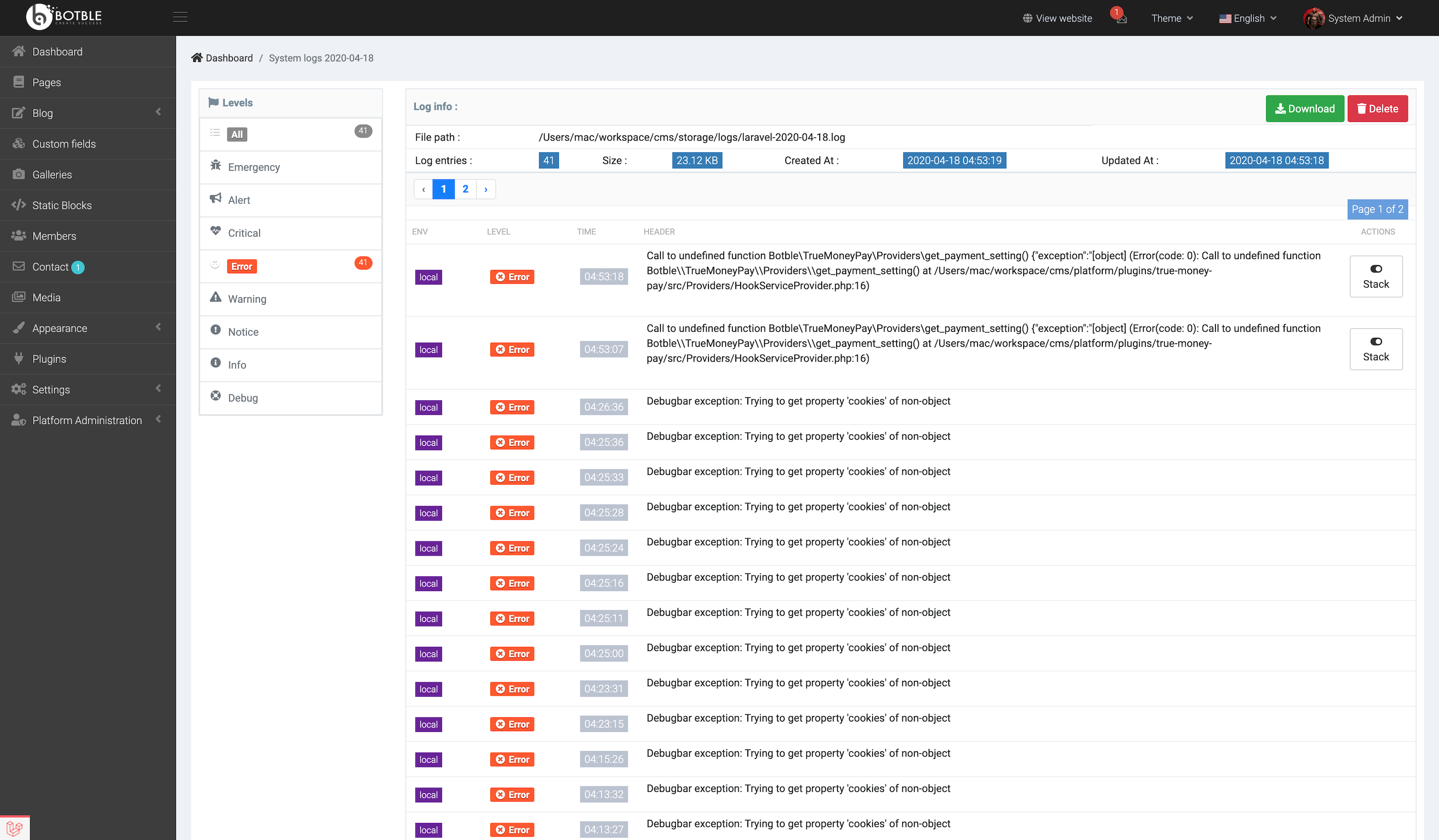Open the notification envelope icon with badge
The width and height of the screenshot is (1439, 840).
pos(1121,19)
